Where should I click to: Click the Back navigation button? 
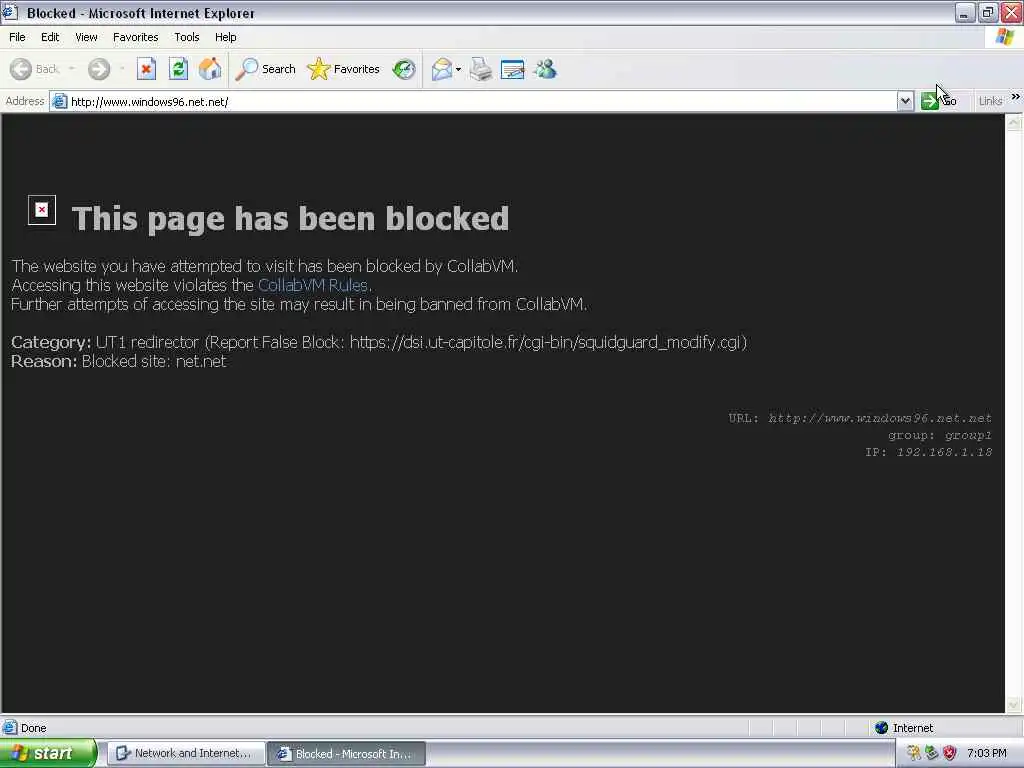point(35,69)
